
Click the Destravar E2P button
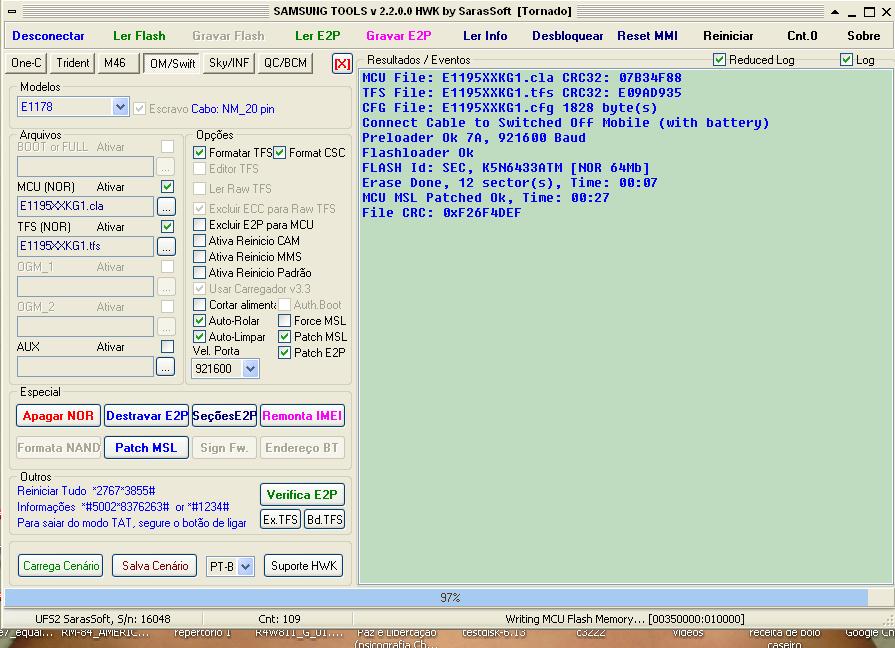147,416
